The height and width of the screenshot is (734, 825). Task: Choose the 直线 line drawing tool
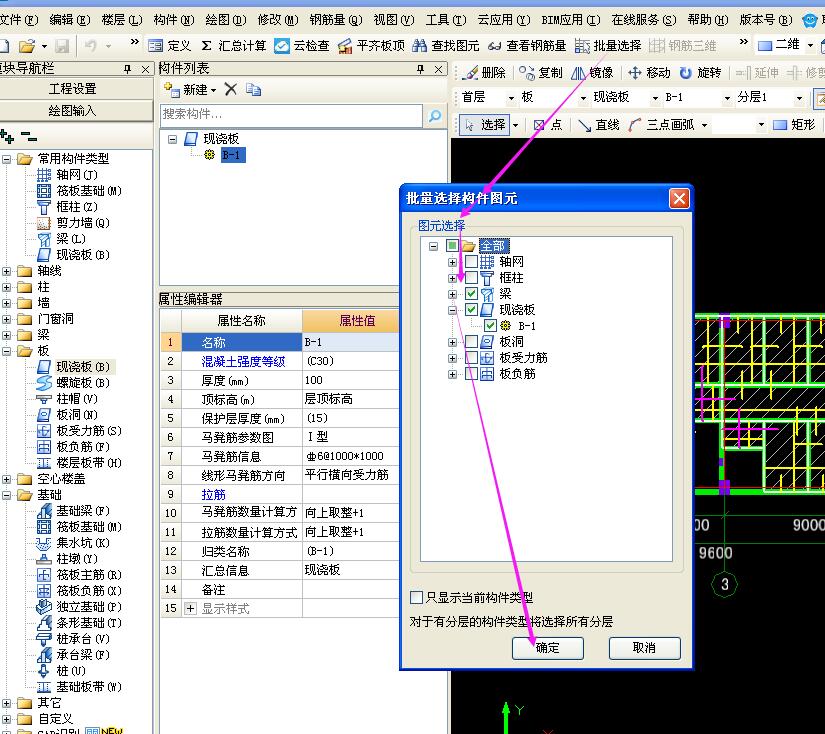pos(598,125)
